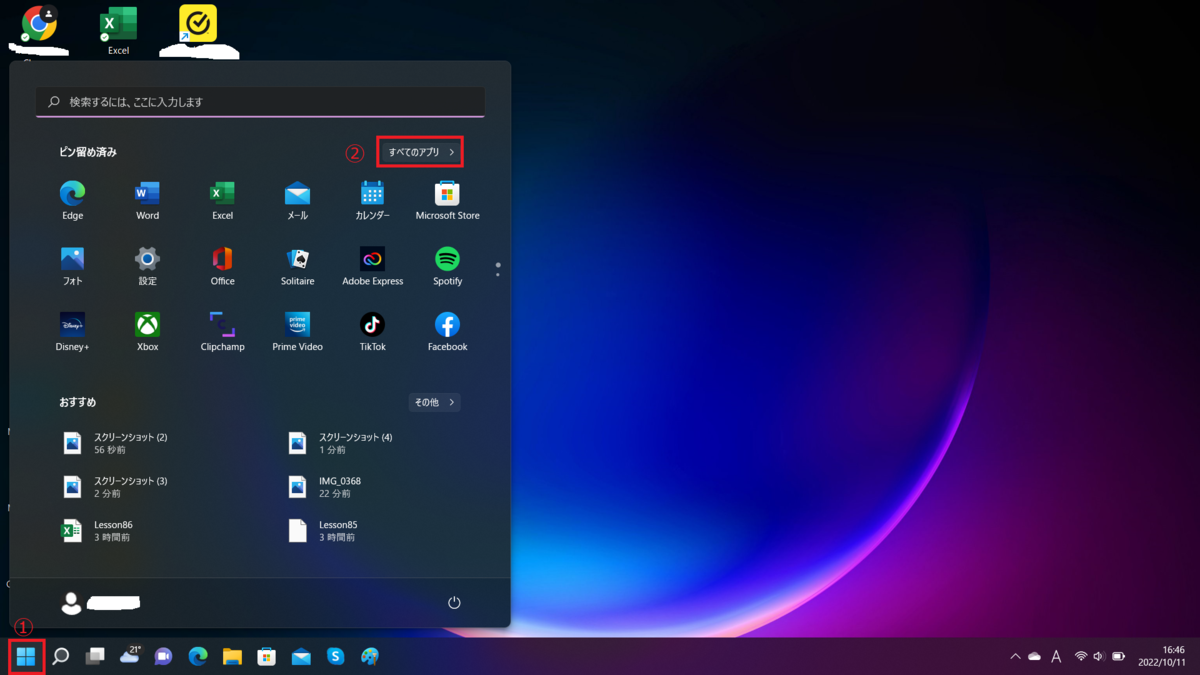Launch TikTok from pinned apps
This screenshot has width=1200, height=675.
[372, 332]
